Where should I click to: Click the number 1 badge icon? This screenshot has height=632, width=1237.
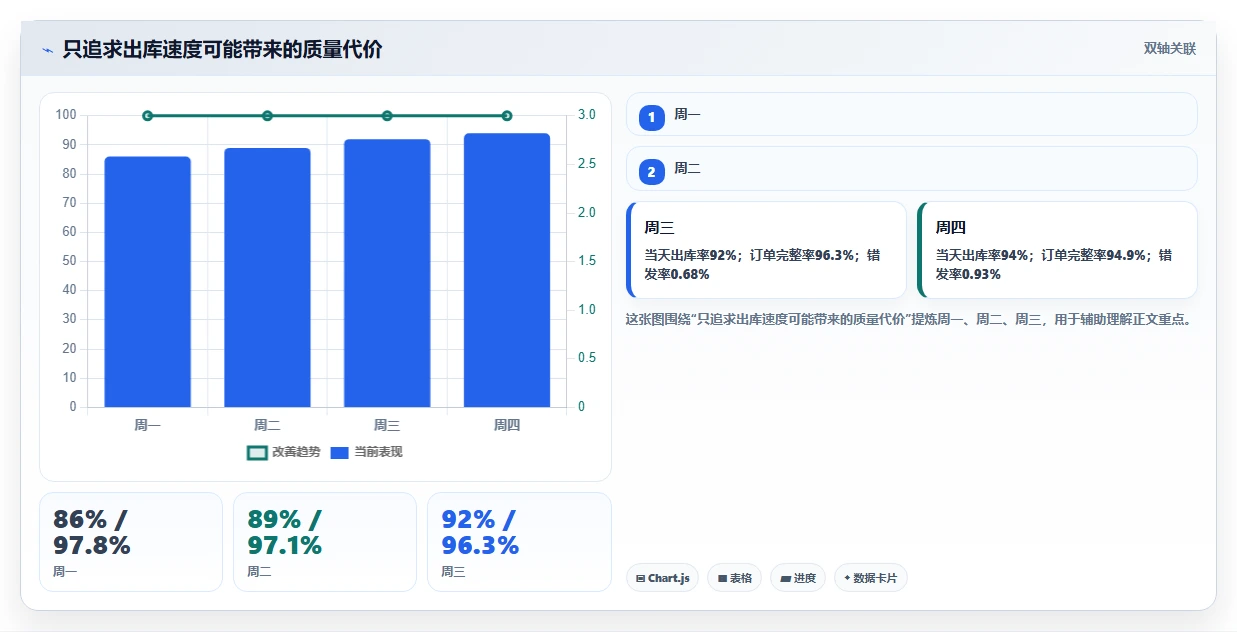pos(651,118)
